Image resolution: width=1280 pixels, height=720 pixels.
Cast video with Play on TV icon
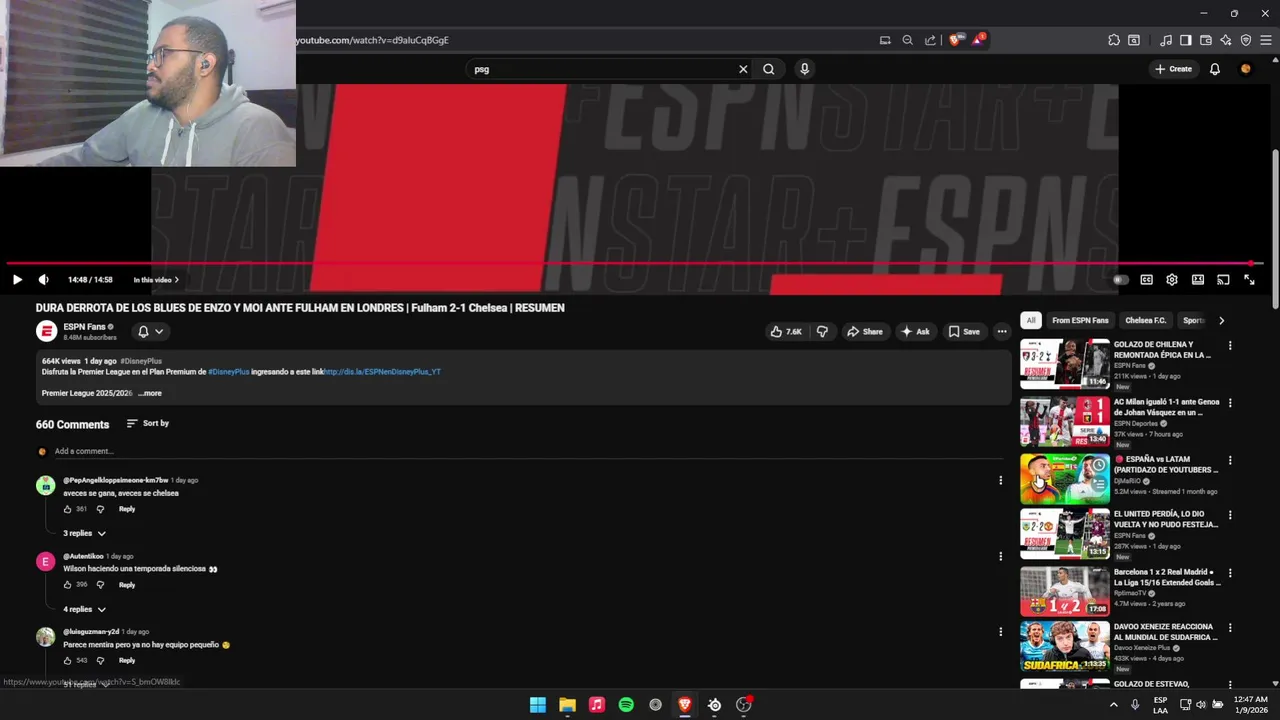[x=1223, y=280]
